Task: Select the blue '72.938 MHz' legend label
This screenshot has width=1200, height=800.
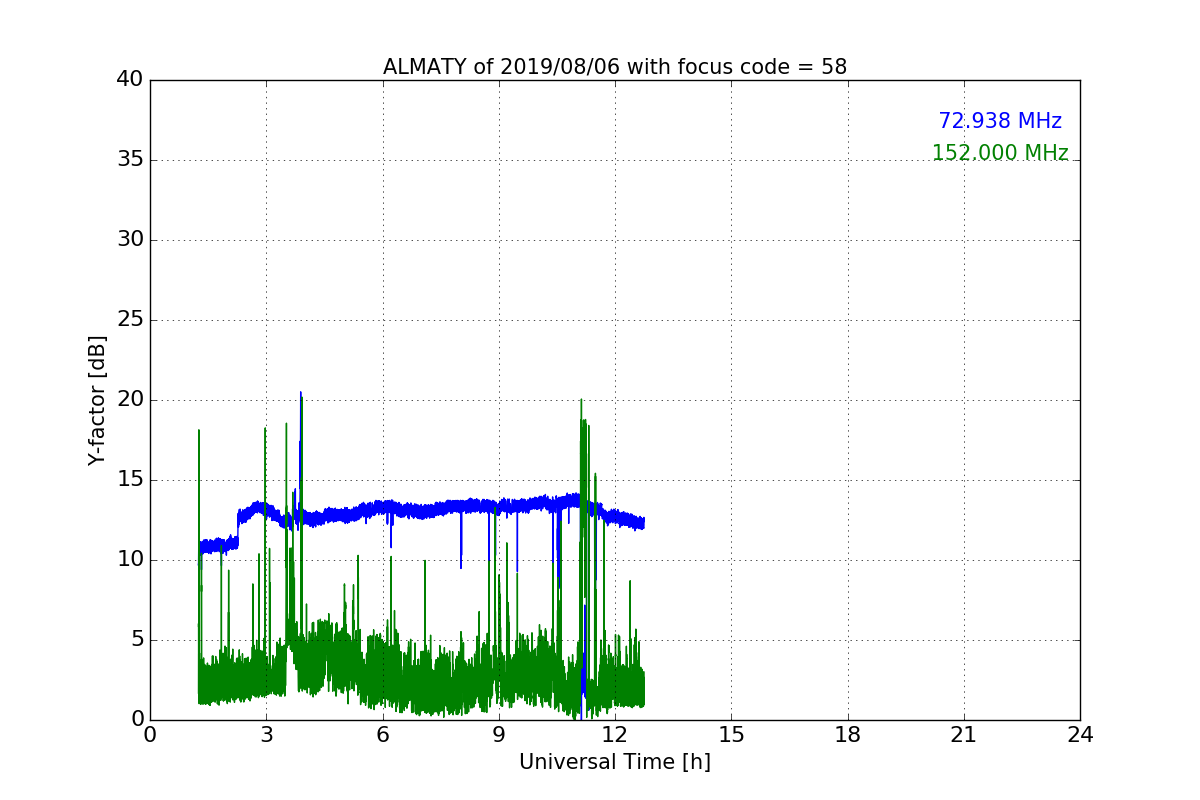Action: tap(1000, 121)
